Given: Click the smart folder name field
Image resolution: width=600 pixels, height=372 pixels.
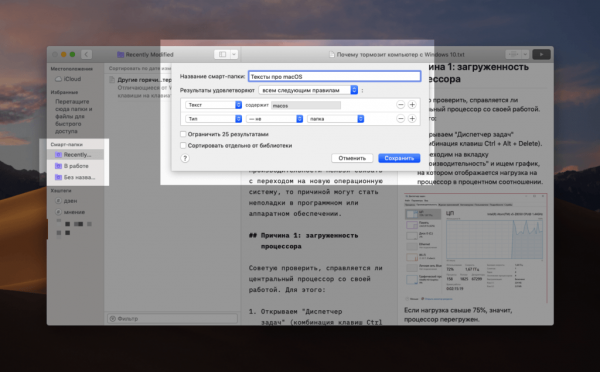Looking at the screenshot, I should pos(334,77).
